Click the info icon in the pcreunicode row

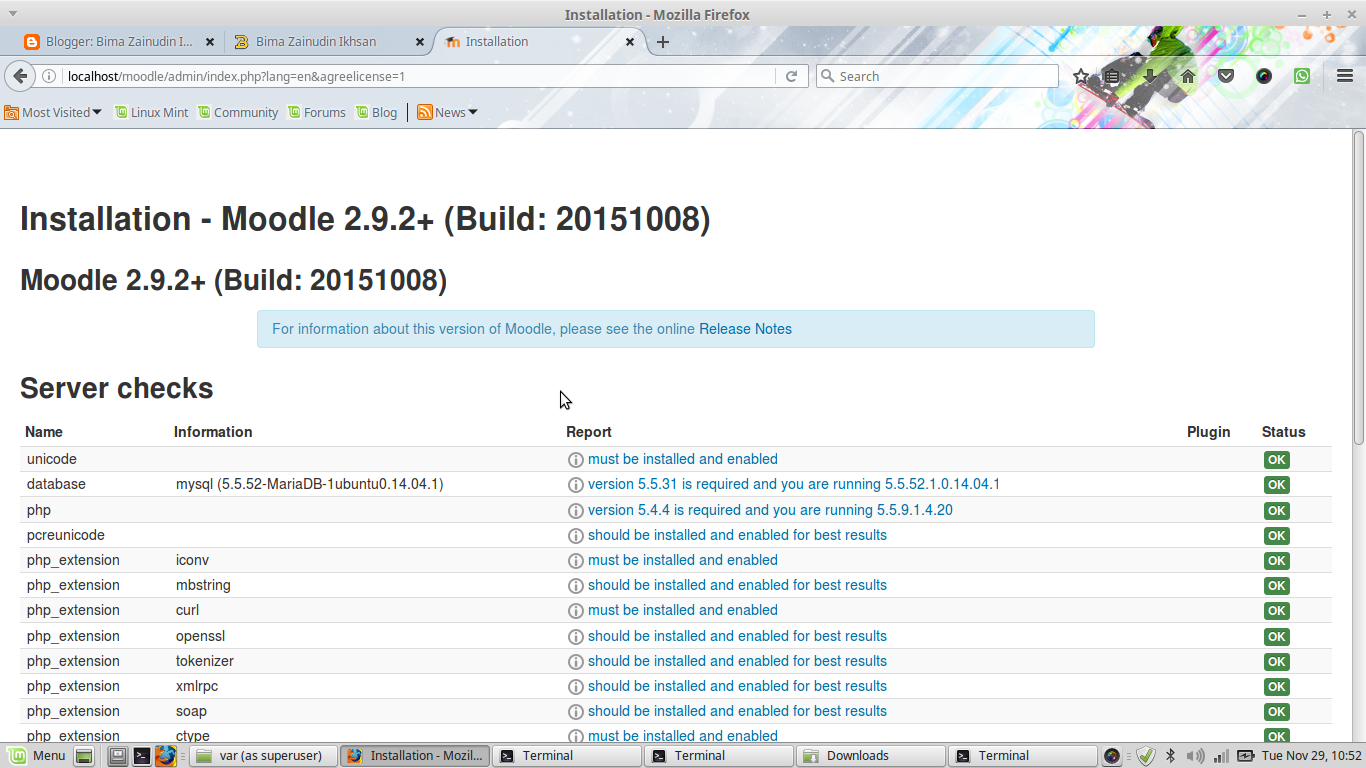point(576,536)
